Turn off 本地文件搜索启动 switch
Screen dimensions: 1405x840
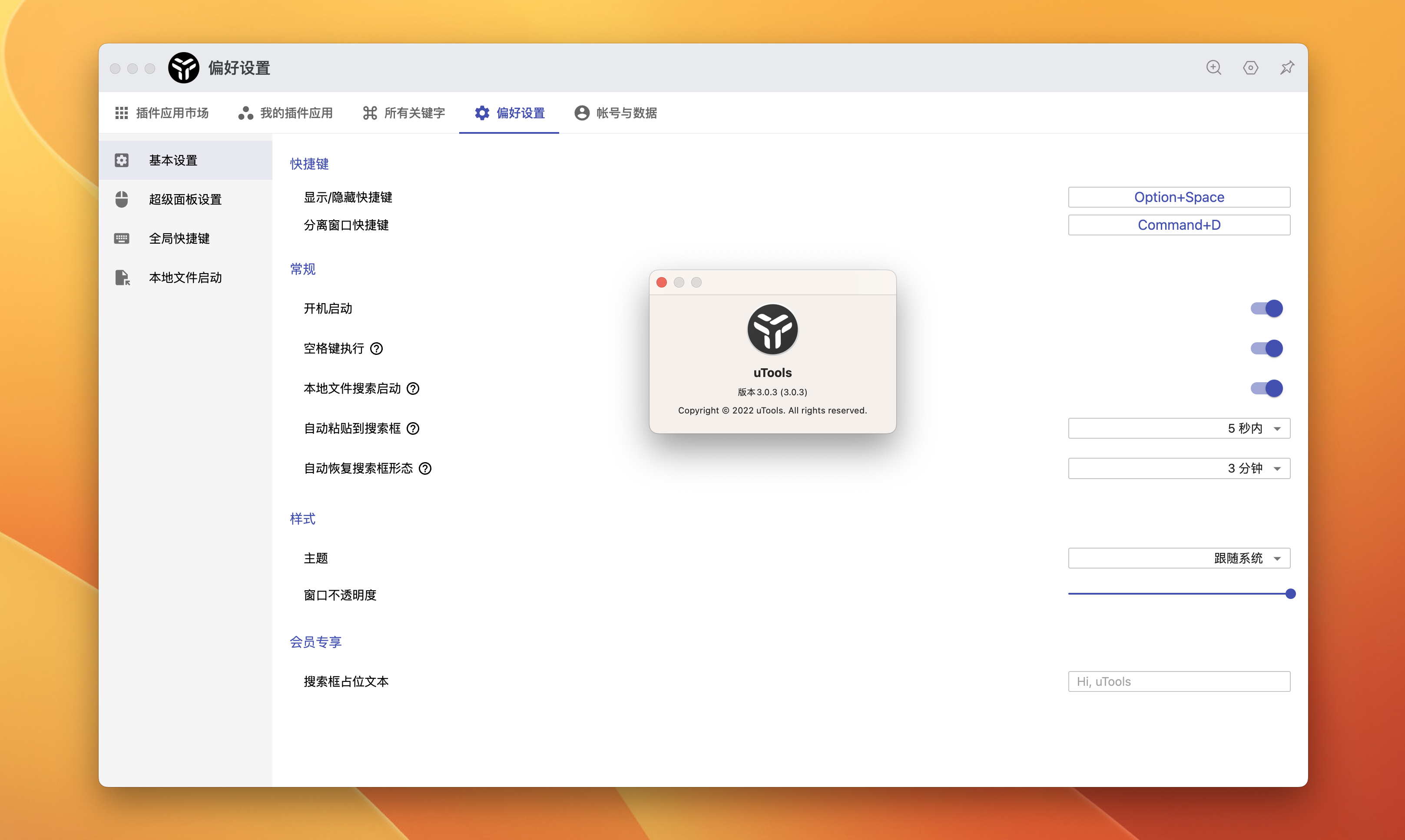[1266, 388]
